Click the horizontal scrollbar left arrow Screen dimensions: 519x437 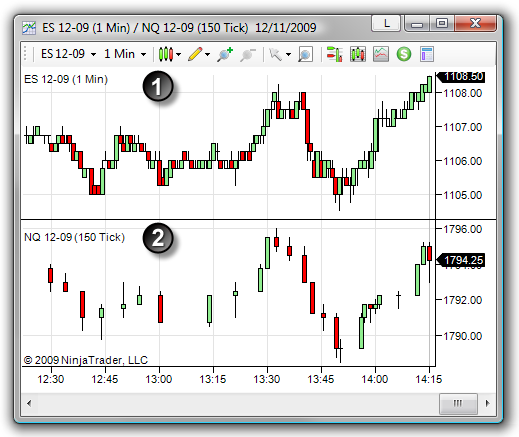point(29,403)
